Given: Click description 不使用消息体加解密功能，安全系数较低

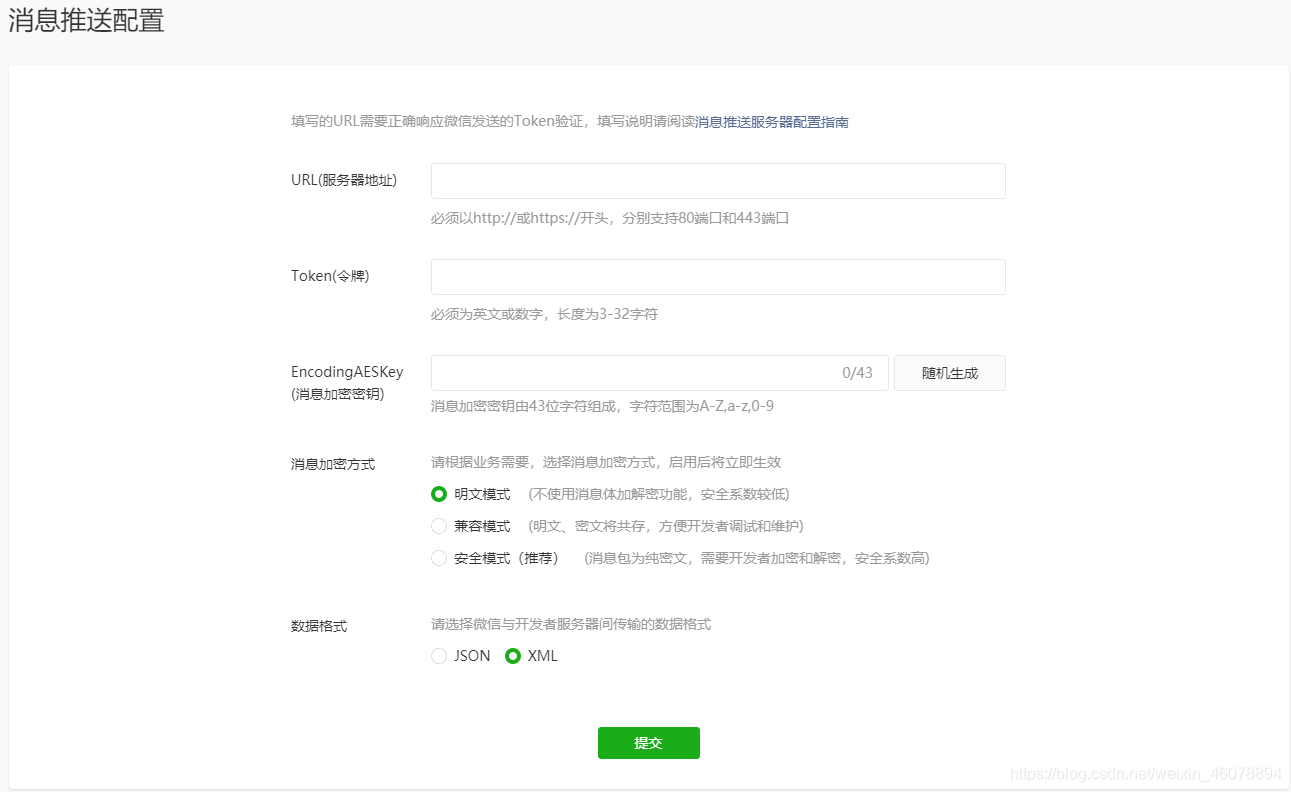Looking at the screenshot, I should [659, 494].
